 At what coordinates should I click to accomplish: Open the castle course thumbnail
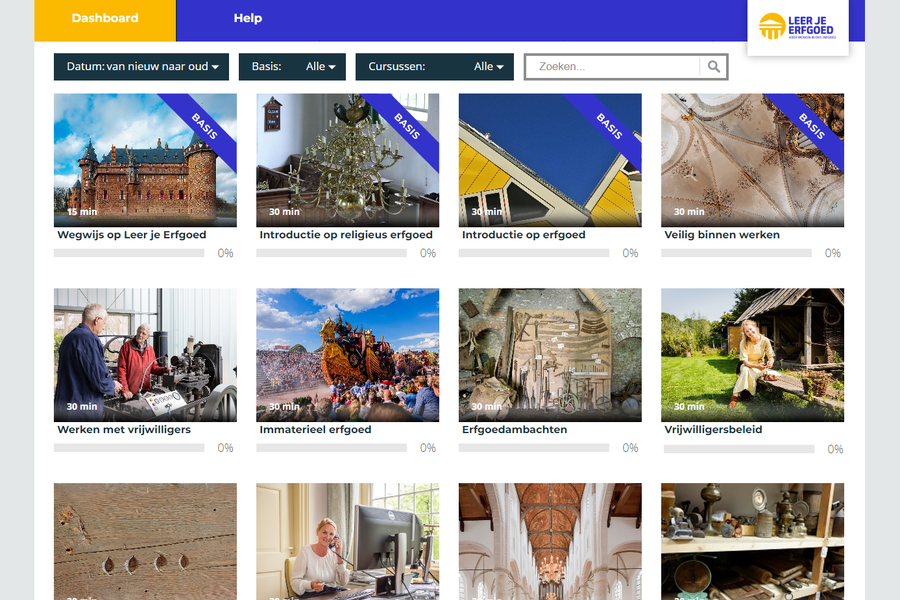tap(145, 160)
